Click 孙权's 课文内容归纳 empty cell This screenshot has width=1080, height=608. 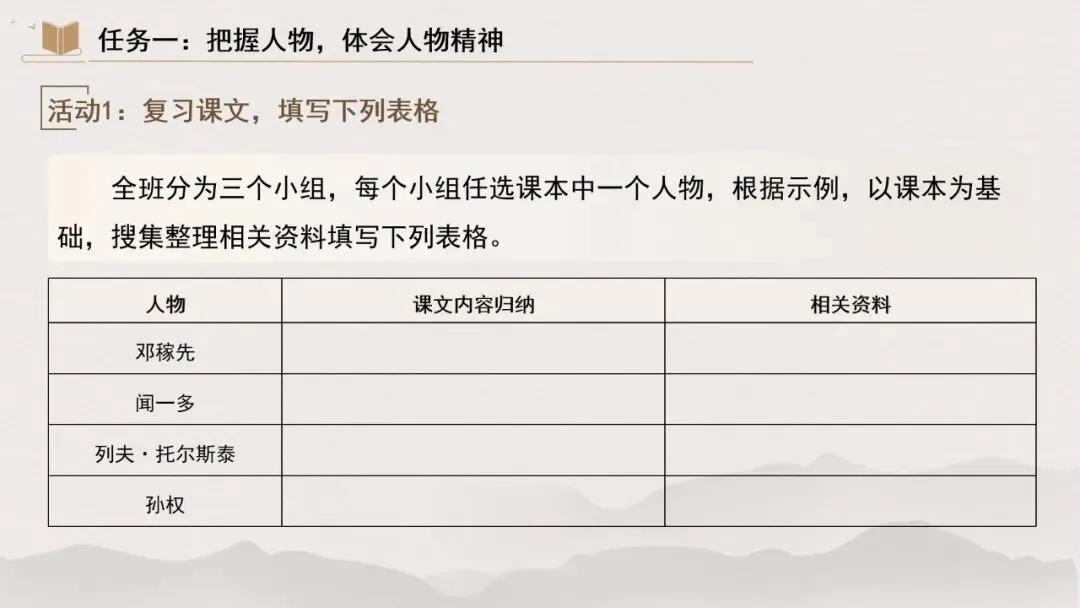coord(473,504)
